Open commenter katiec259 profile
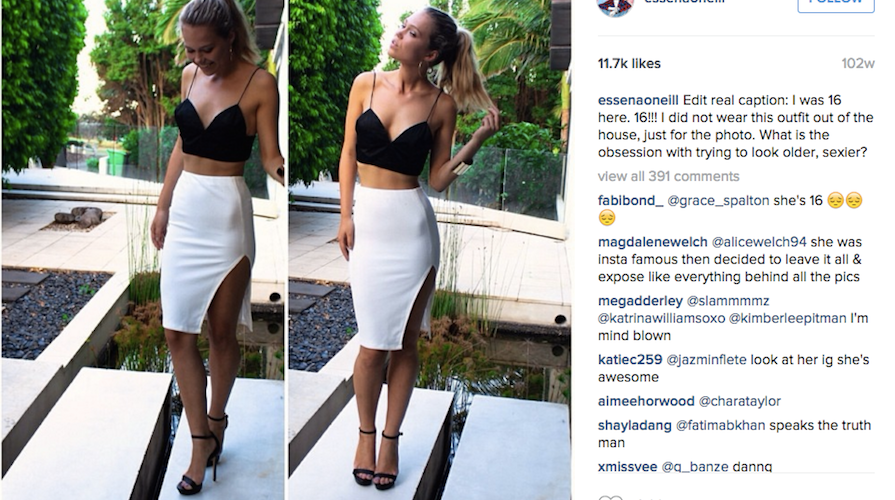895x500 pixels. [630, 360]
